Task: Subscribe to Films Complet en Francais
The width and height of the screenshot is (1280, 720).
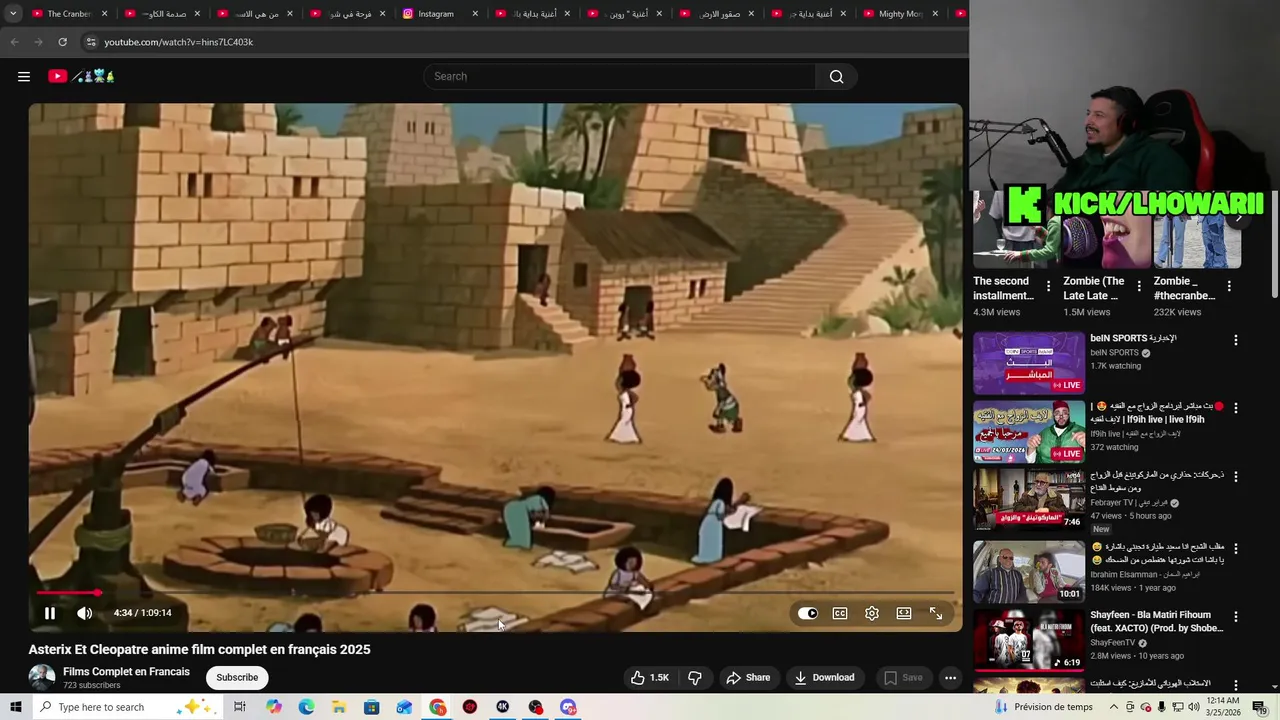Action: click(x=237, y=677)
